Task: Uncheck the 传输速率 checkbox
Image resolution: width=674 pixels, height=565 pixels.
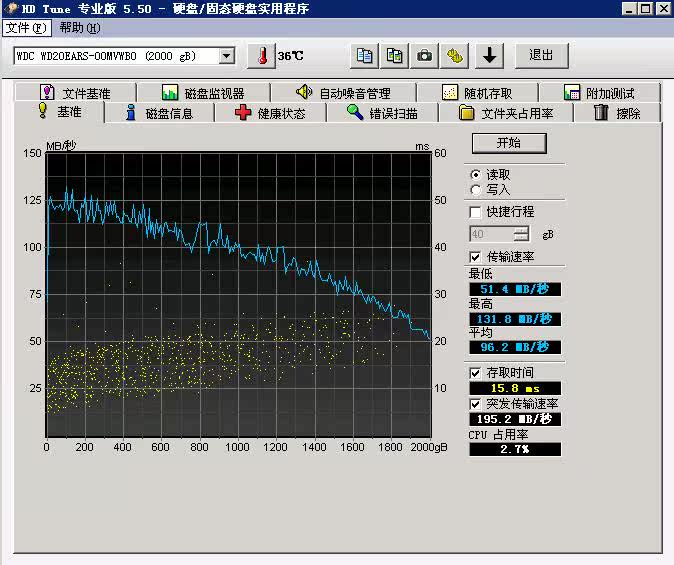Action: point(475,257)
